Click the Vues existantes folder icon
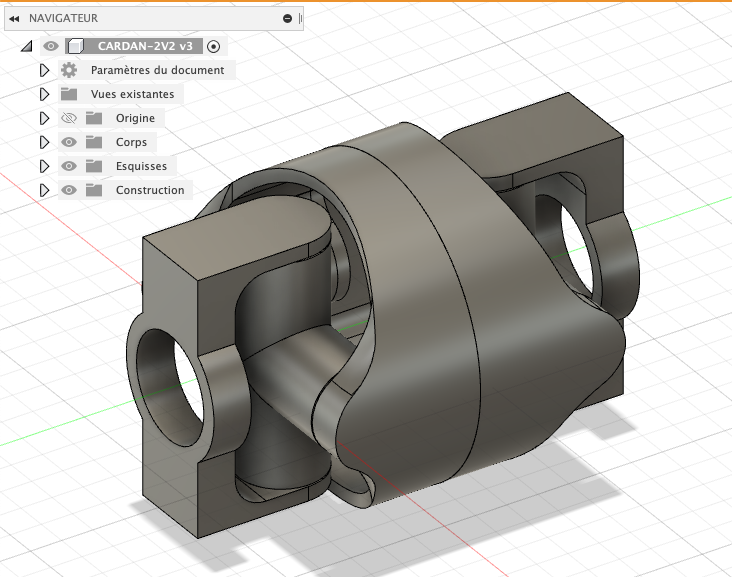Screen dimensions: 732x577 click(69, 94)
